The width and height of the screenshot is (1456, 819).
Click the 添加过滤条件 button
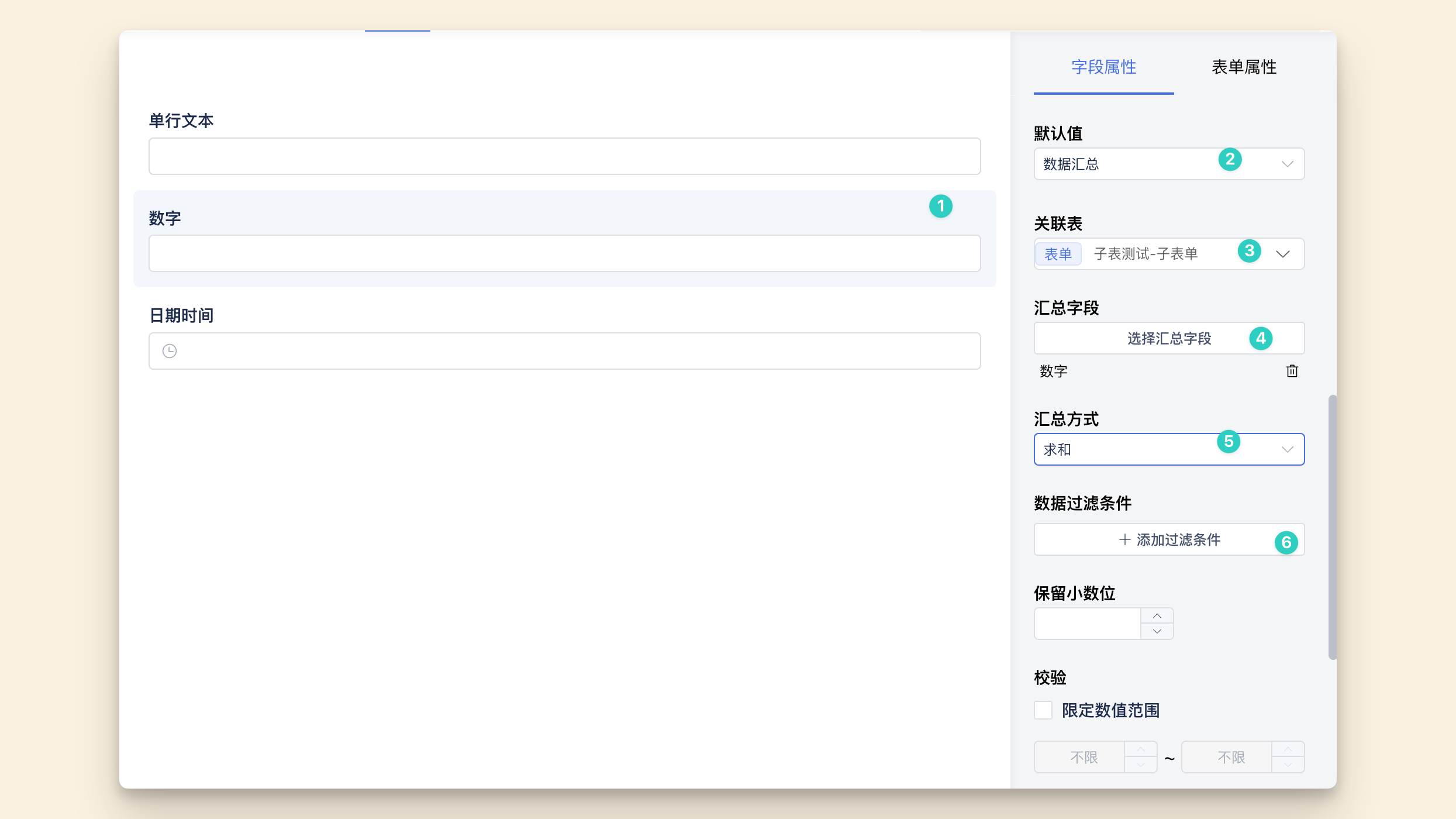point(1168,539)
